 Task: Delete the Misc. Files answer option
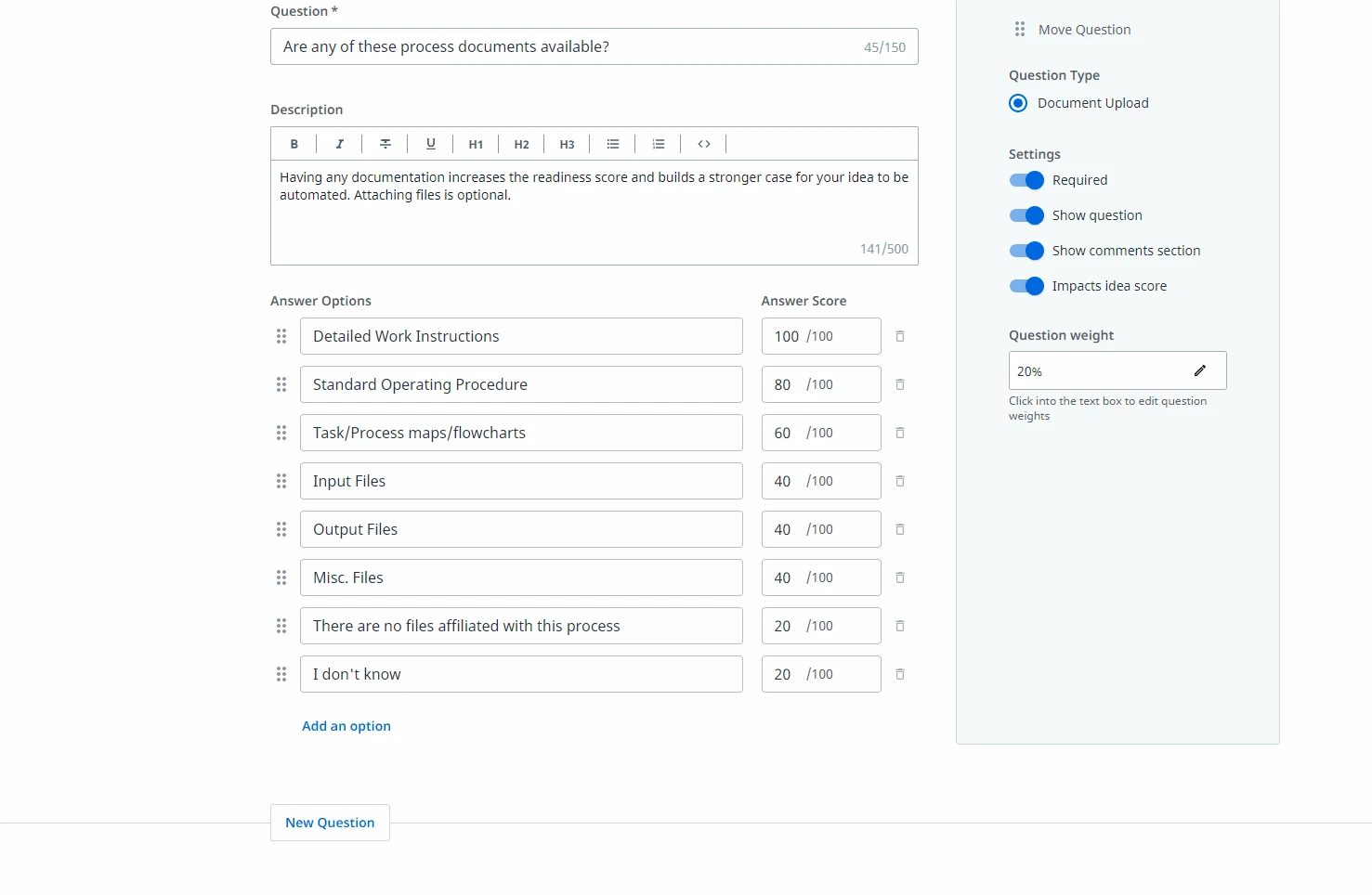[900, 577]
